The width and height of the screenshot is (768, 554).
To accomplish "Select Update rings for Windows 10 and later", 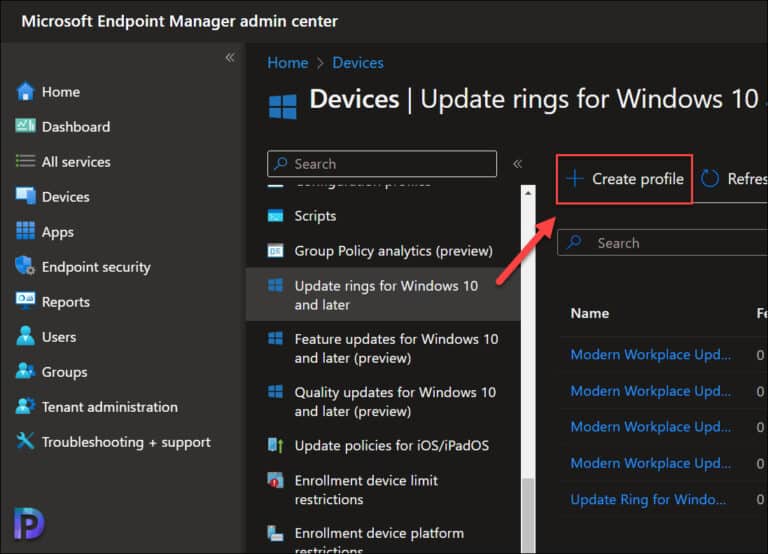I will 383,295.
